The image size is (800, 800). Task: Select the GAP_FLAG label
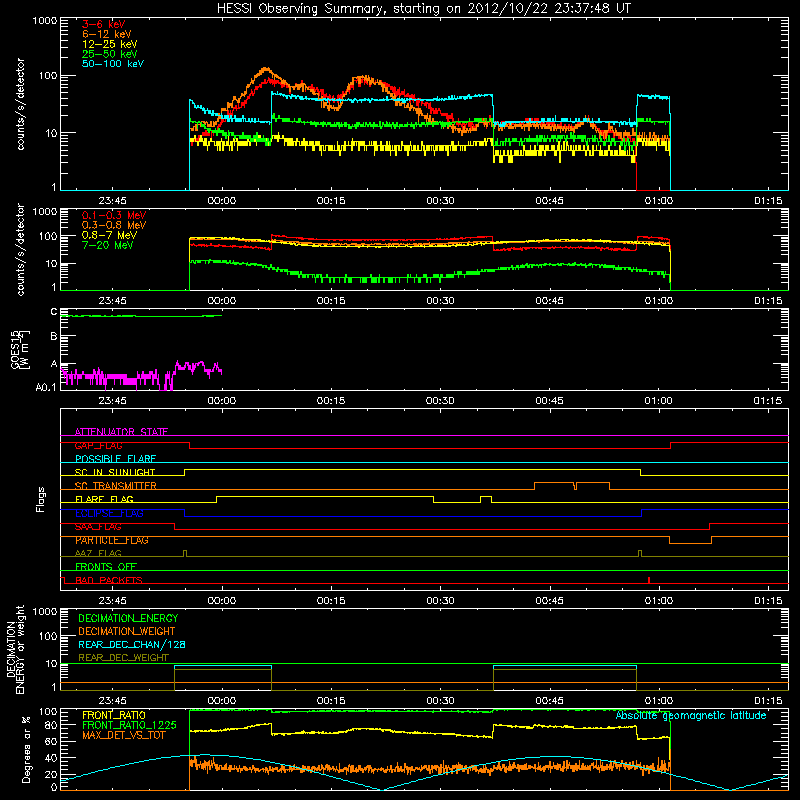[98, 445]
